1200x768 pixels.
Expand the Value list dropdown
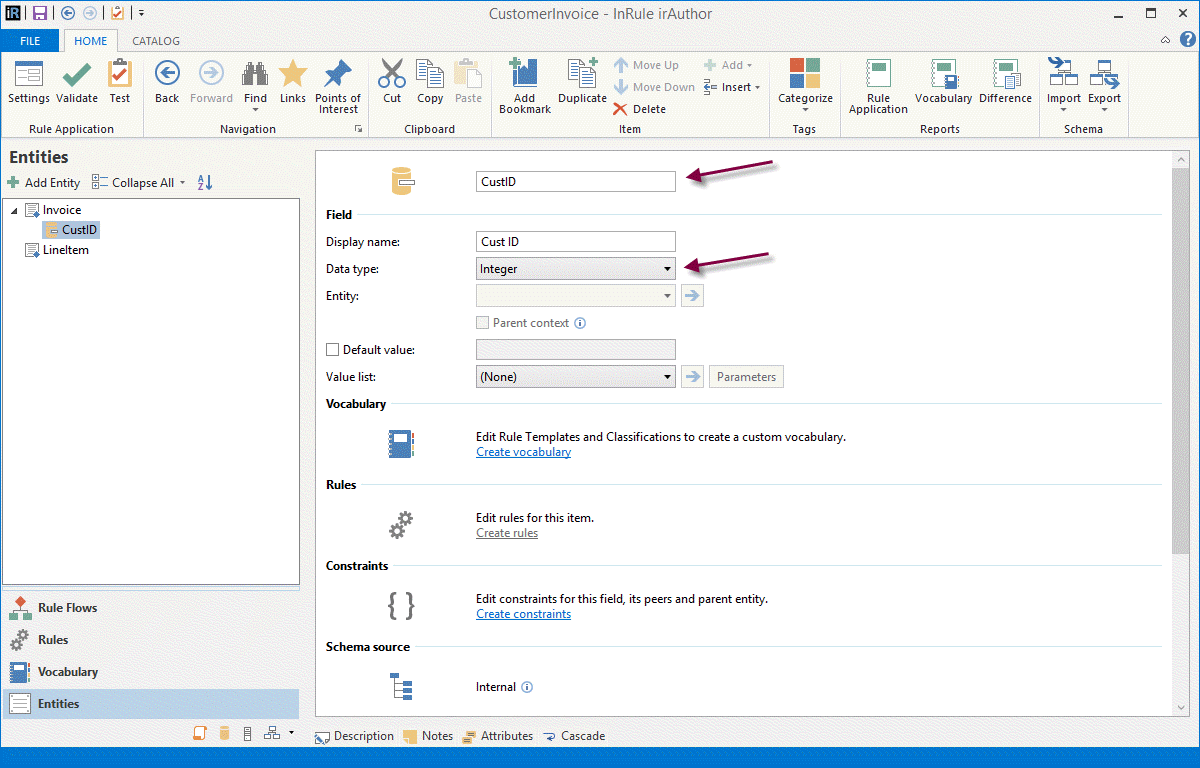pyautogui.click(x=667, y=377)
